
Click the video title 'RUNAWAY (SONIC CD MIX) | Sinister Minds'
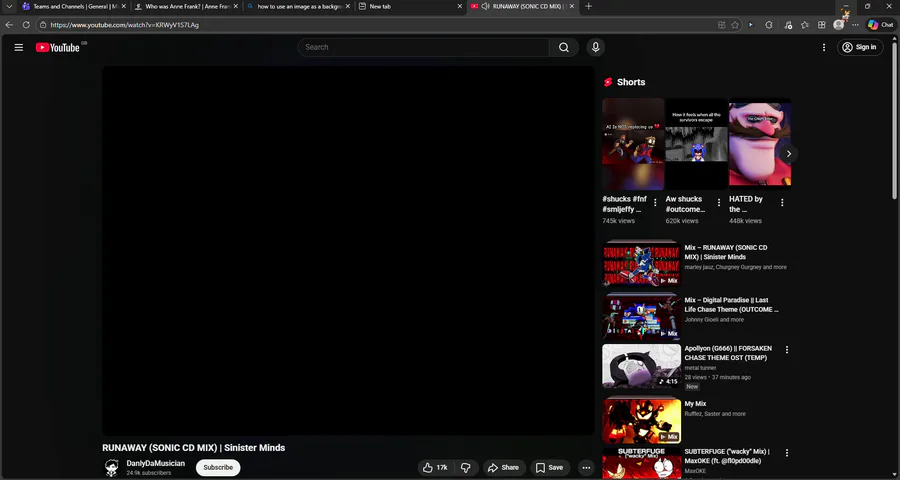pos(193,448)
